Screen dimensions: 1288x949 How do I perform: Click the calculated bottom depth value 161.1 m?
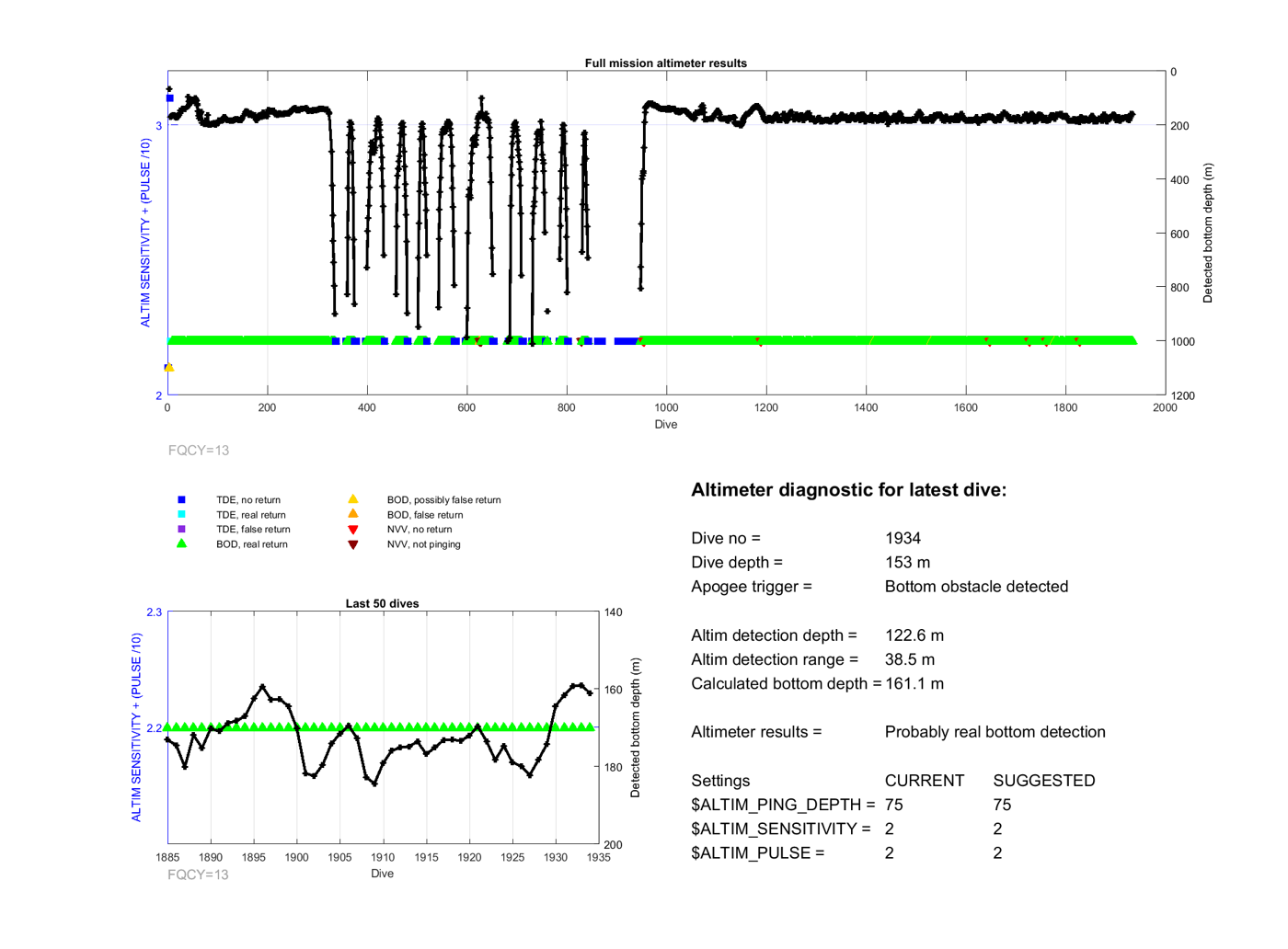[914, 684]
